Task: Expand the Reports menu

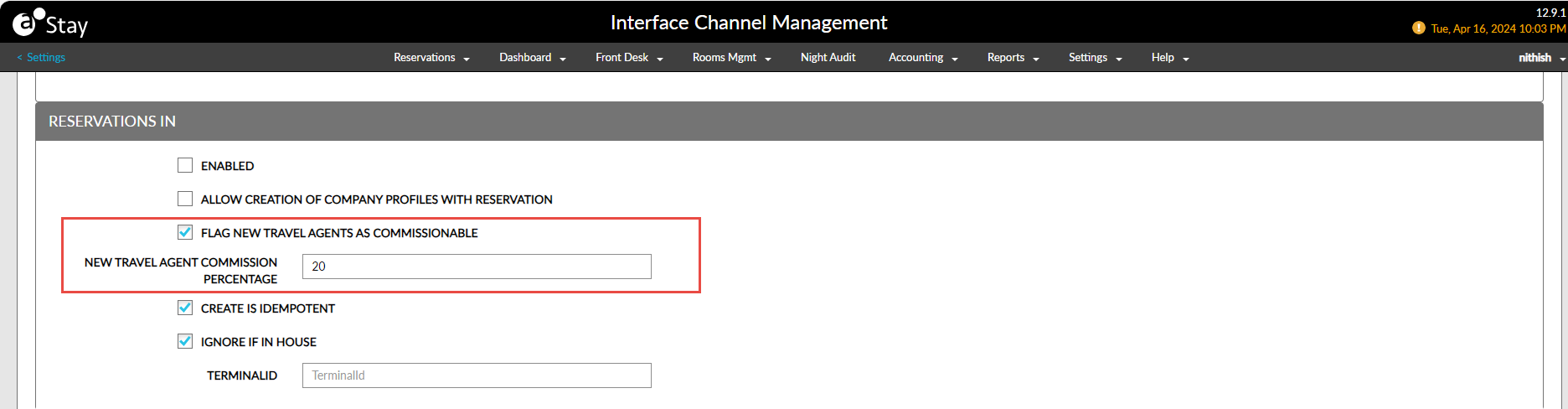Action: pos(1013,57)
